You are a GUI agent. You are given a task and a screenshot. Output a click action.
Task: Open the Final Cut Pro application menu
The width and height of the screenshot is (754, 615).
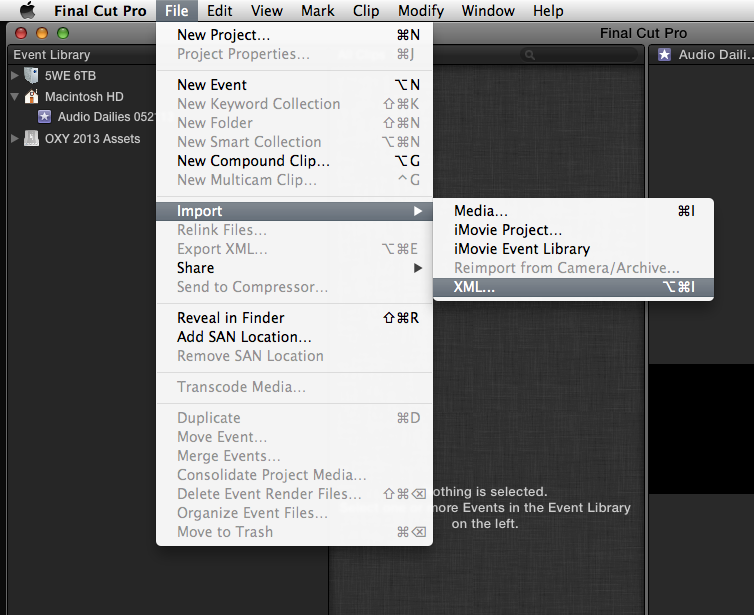pos(100,11)
